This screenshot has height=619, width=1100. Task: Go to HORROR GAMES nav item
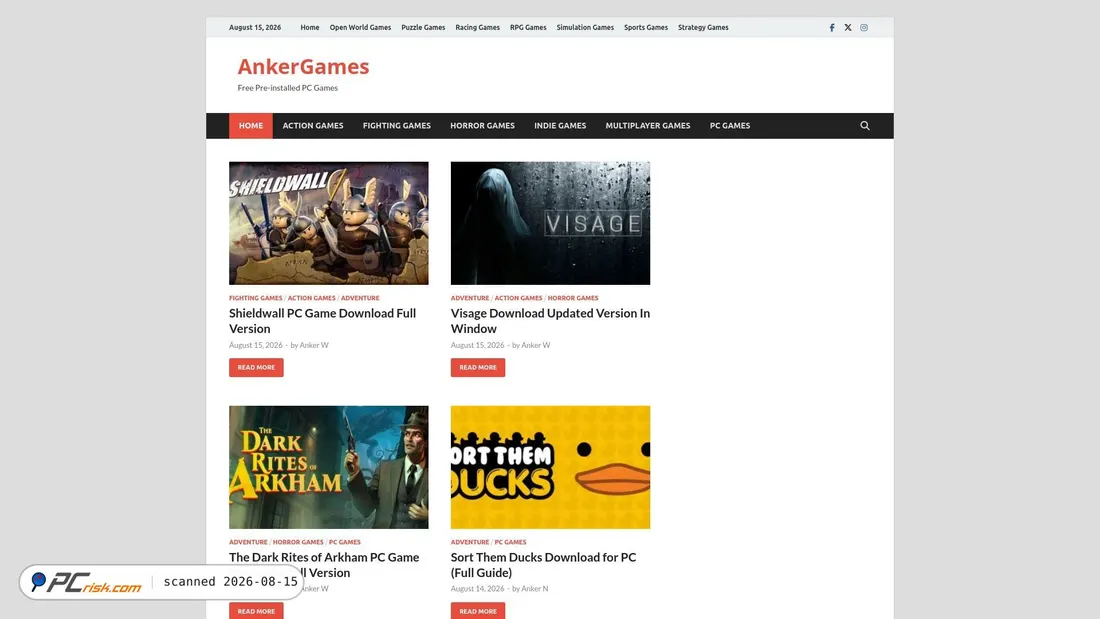(x=483, y=126)
